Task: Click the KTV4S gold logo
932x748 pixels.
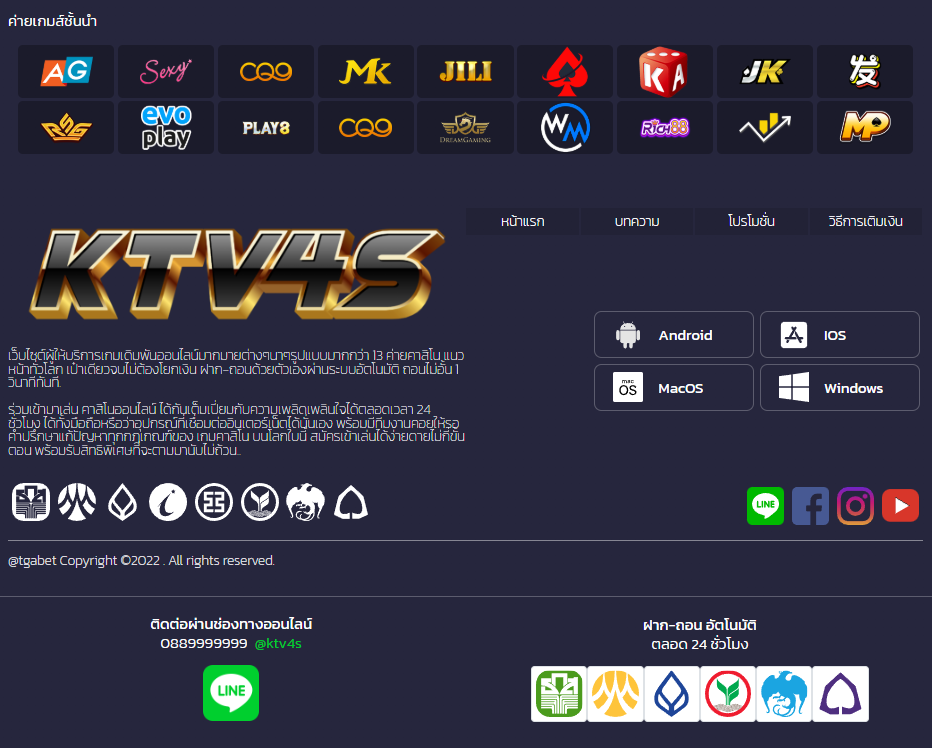Action: click(237, 274)
